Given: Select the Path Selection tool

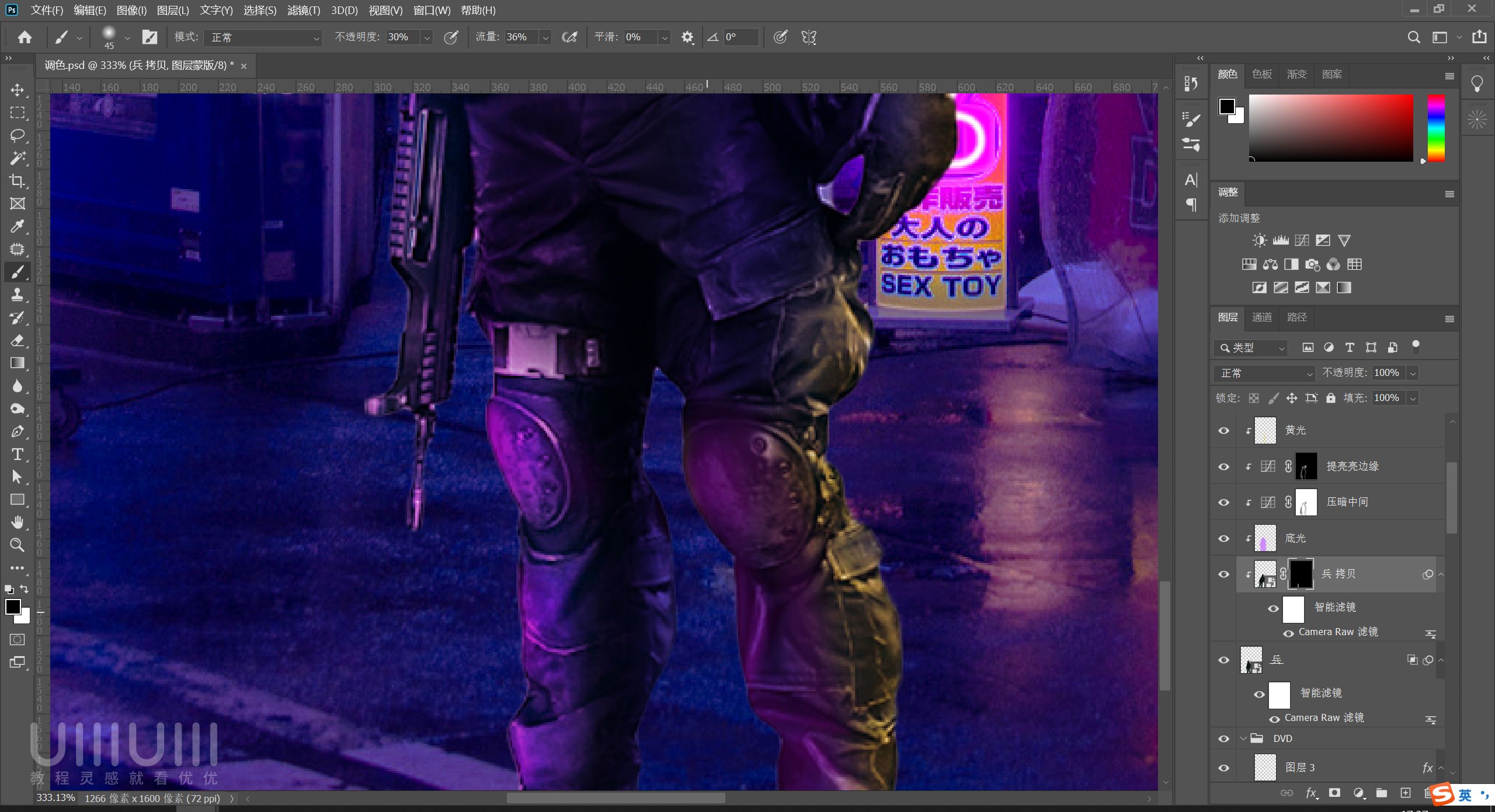Looking at the screenshot, I should (x=18, y=477).
